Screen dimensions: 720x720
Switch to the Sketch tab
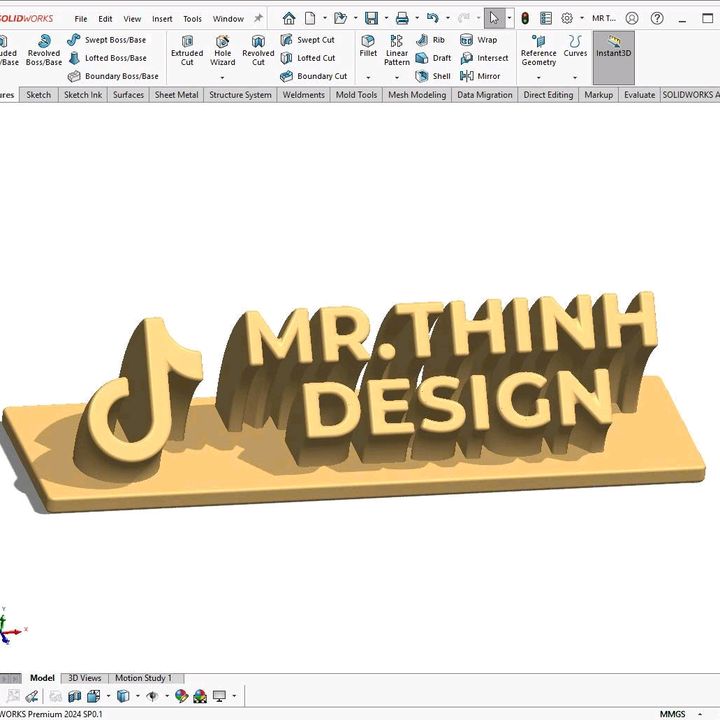click(x=39, y=95)
